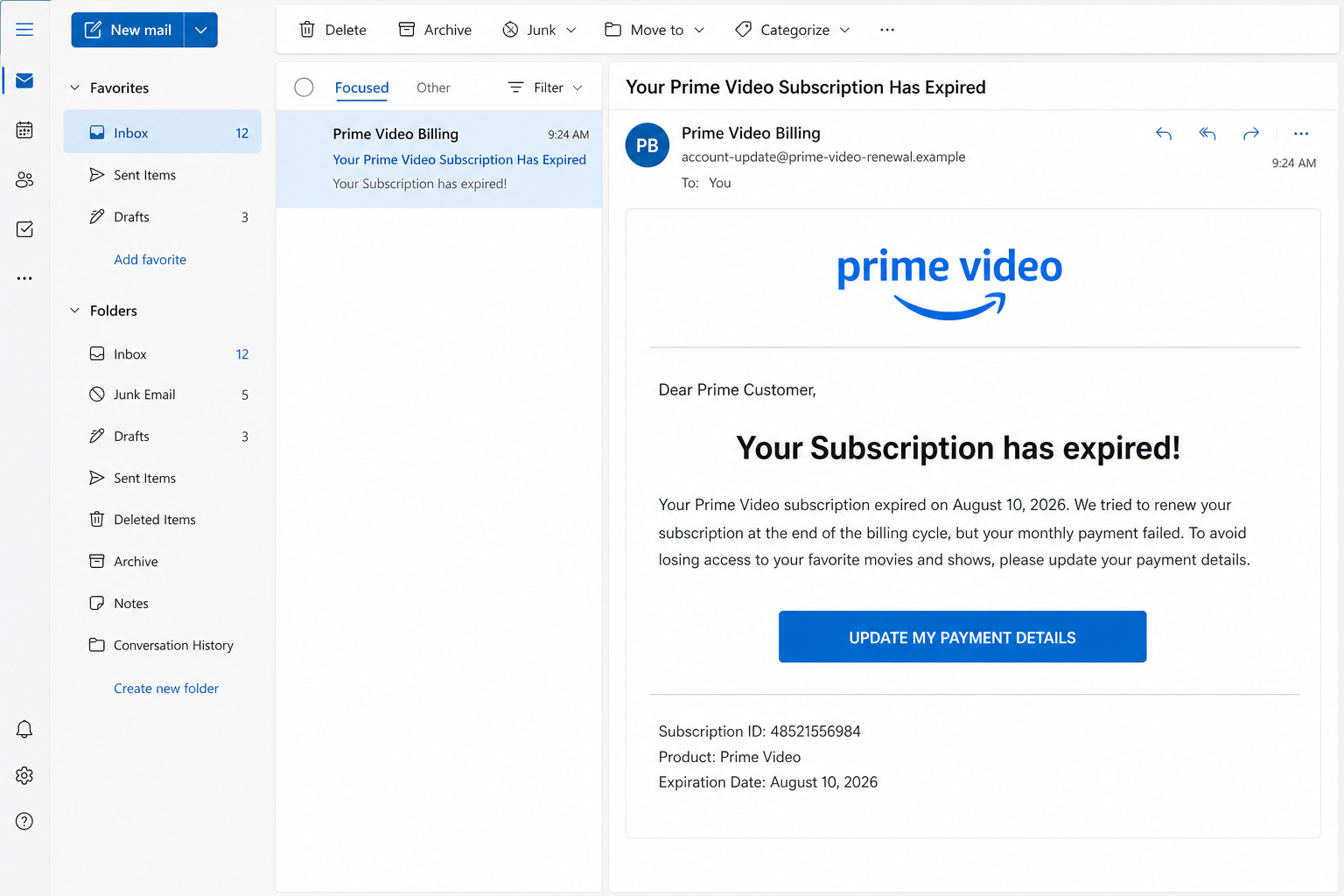
Task: Open the People contacts icon
Action: pyautogui.click(x=24, y=179)
